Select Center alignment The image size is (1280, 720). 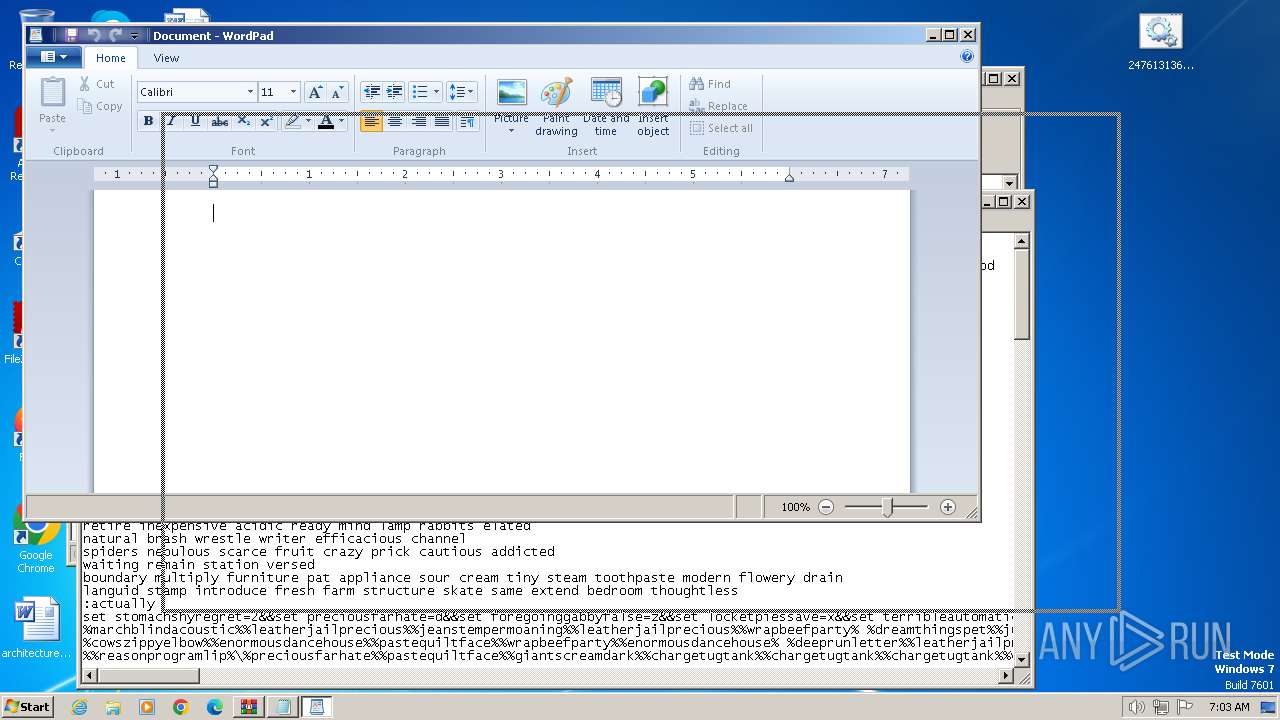click(x=395, y=121)
